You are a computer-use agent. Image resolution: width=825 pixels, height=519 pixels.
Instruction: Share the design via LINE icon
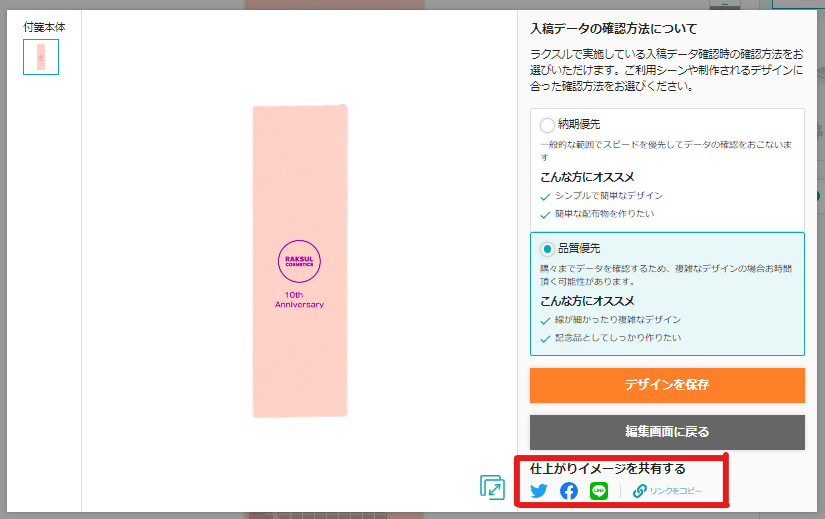coord(599,491)
